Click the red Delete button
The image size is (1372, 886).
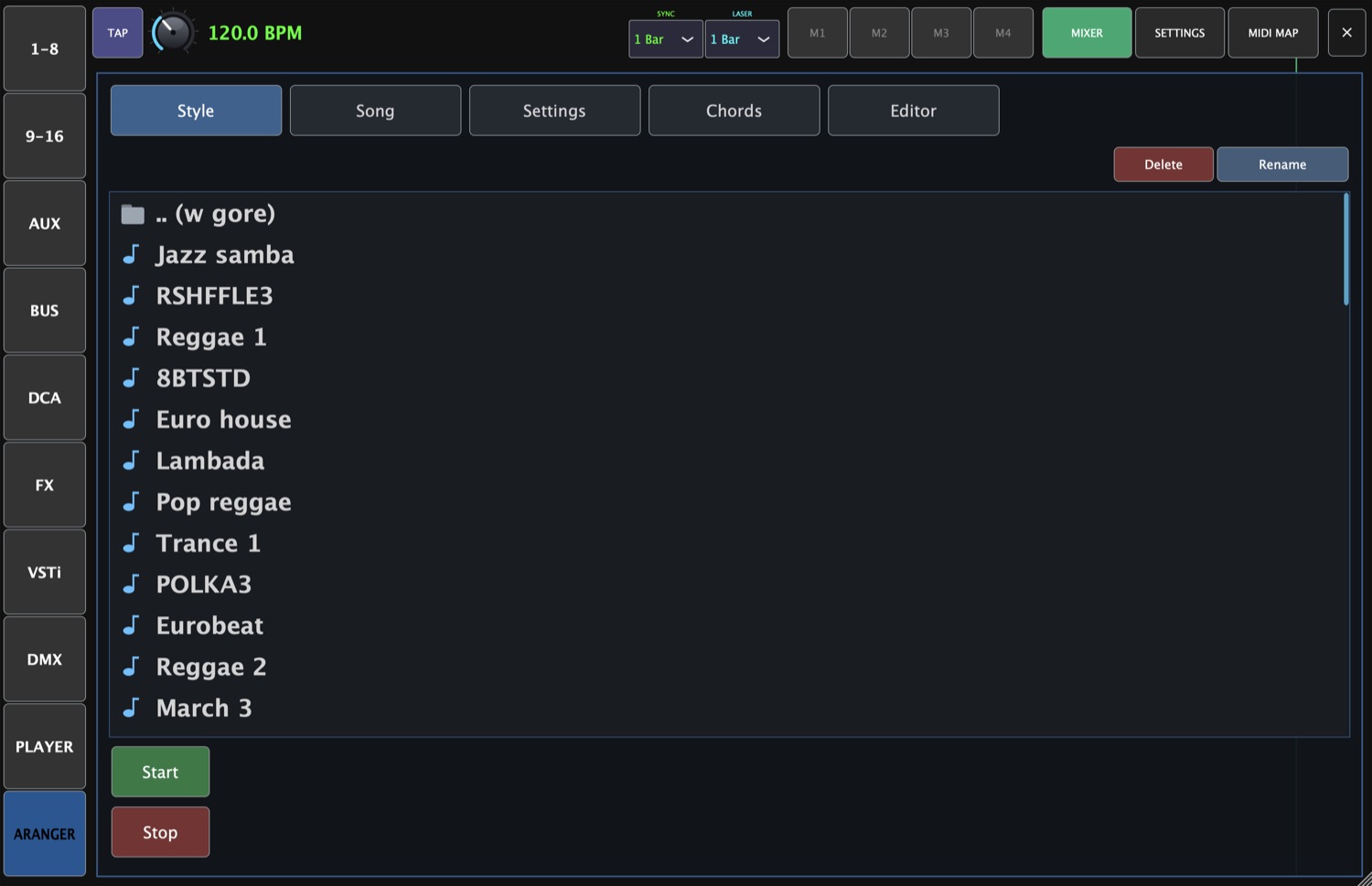pos(1163,165)
